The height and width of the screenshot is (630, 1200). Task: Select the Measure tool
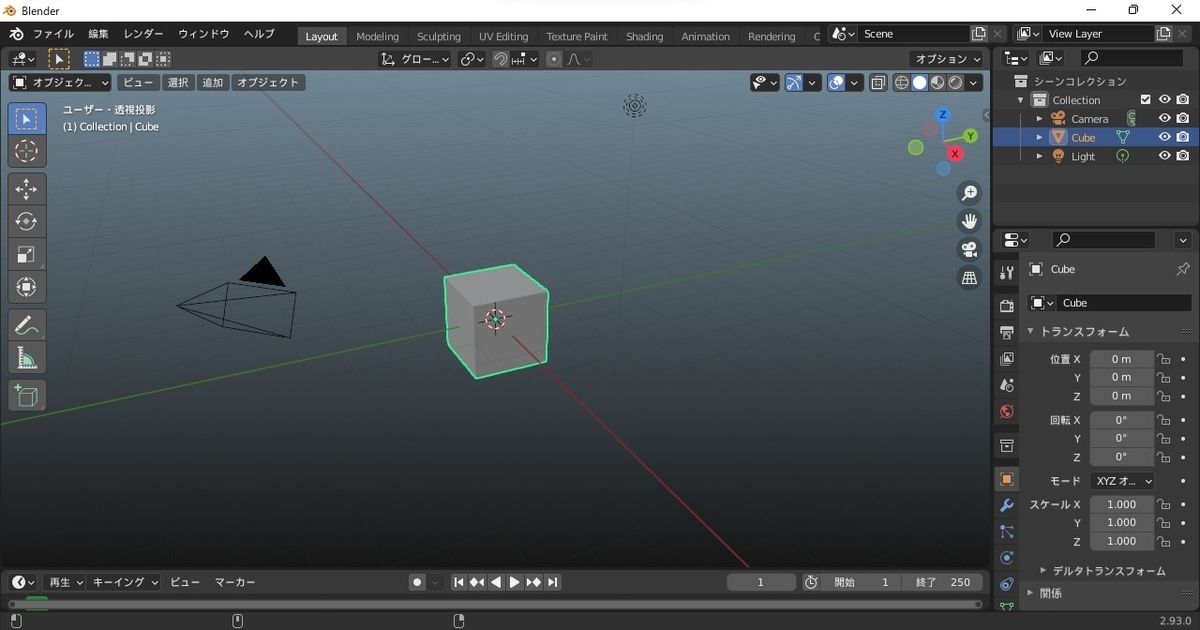(27, 358)
